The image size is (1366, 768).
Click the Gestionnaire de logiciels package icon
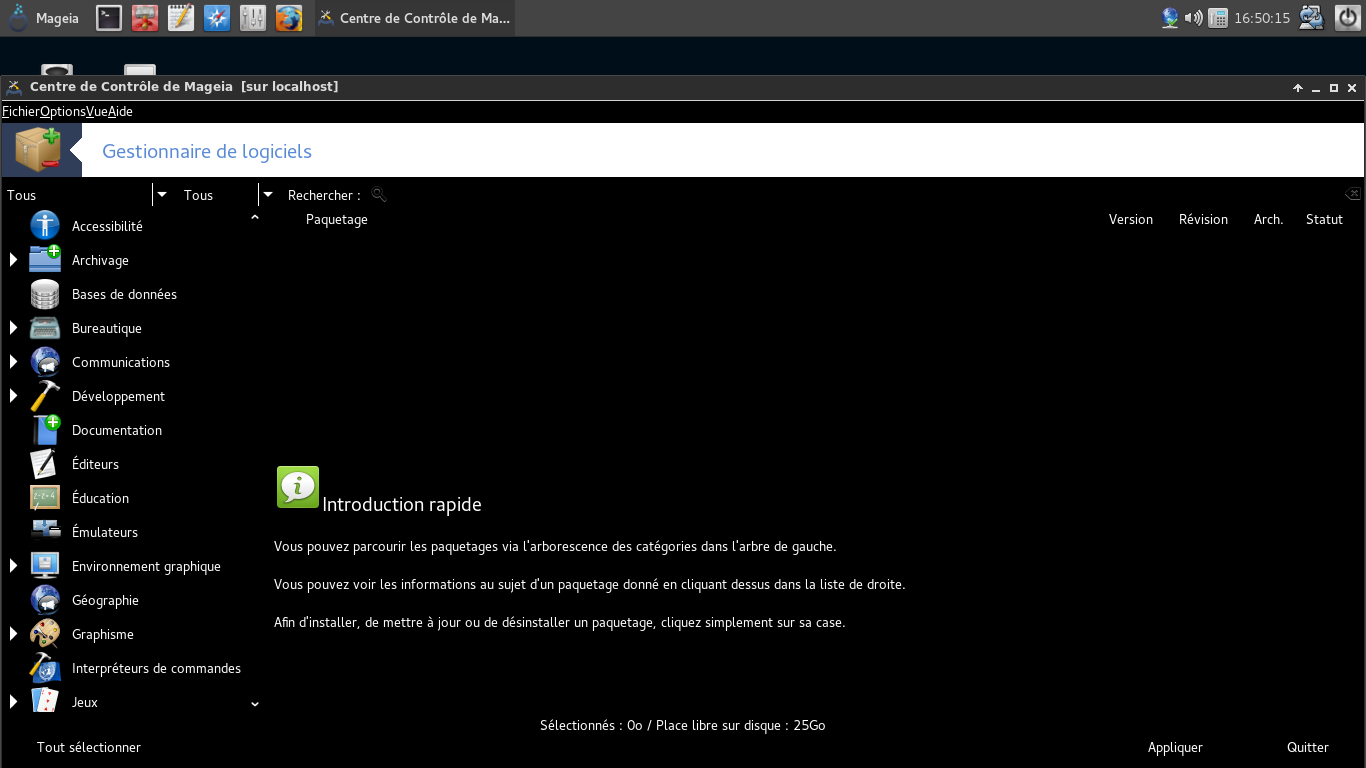click(x=38, y=150)
